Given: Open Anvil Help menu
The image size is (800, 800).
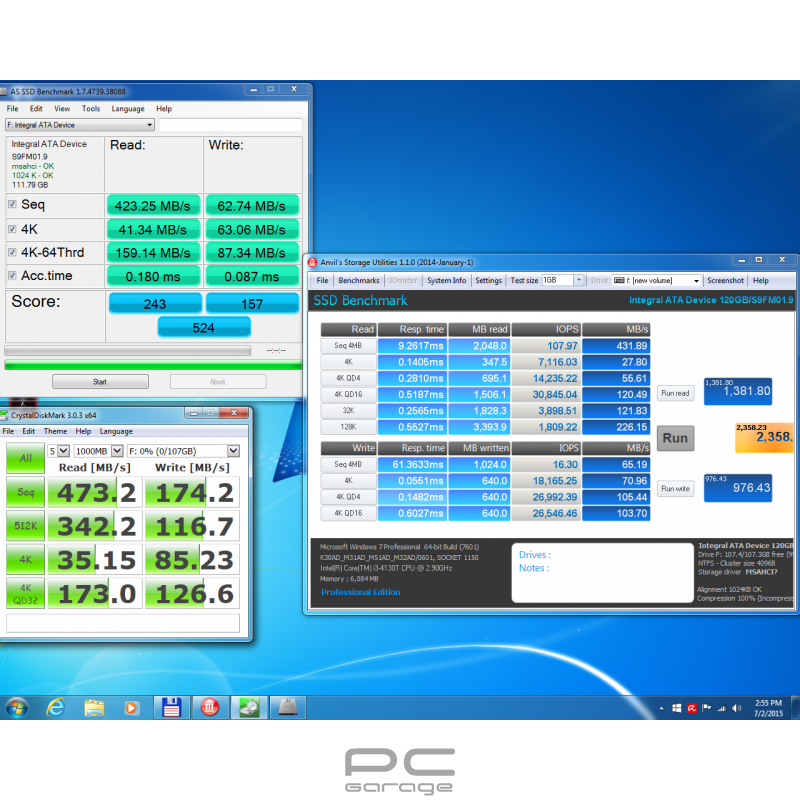Looking at the screenshot, I should click(x=760, y=280).
